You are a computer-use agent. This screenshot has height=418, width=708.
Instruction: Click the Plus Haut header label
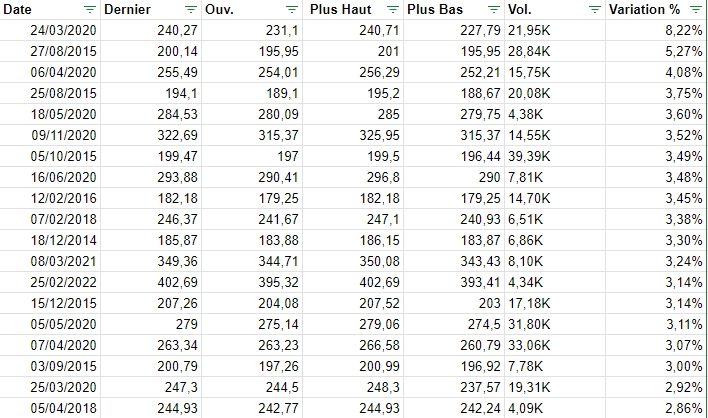coord(343,9)
